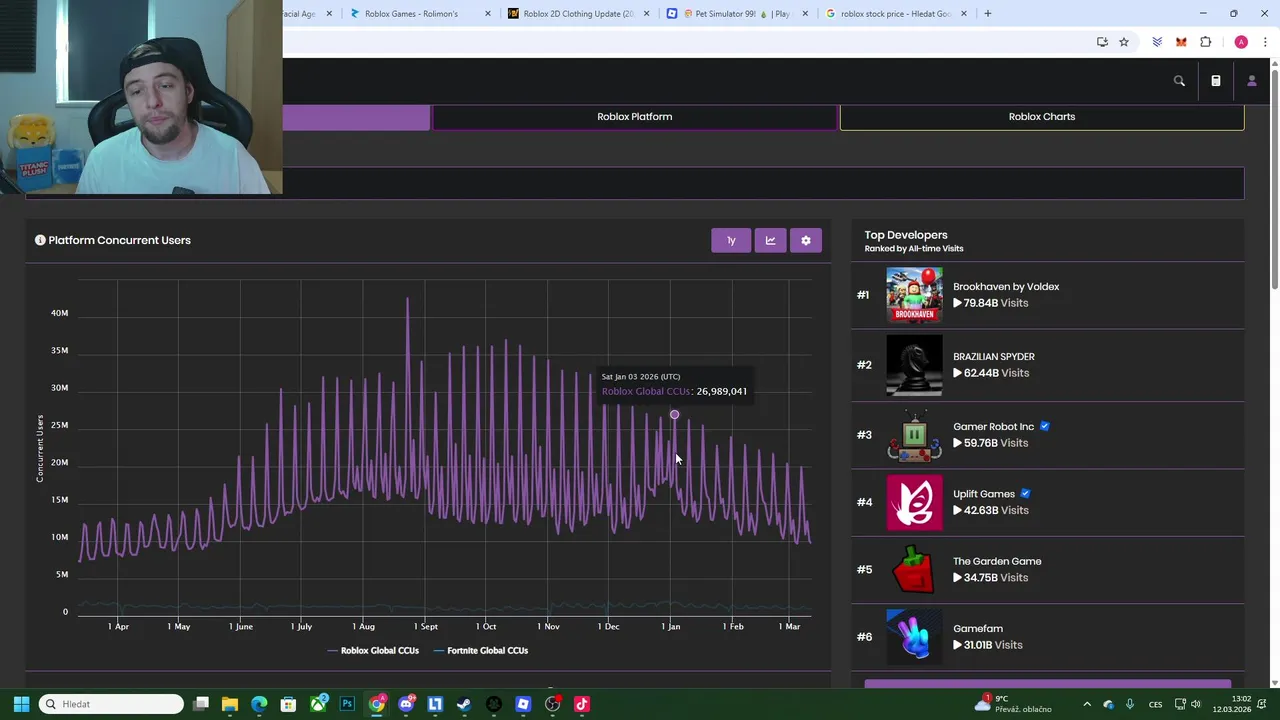Open the MetaMask fox extension
This screenshot has height=720, width=1280.
click(1181, 42)
